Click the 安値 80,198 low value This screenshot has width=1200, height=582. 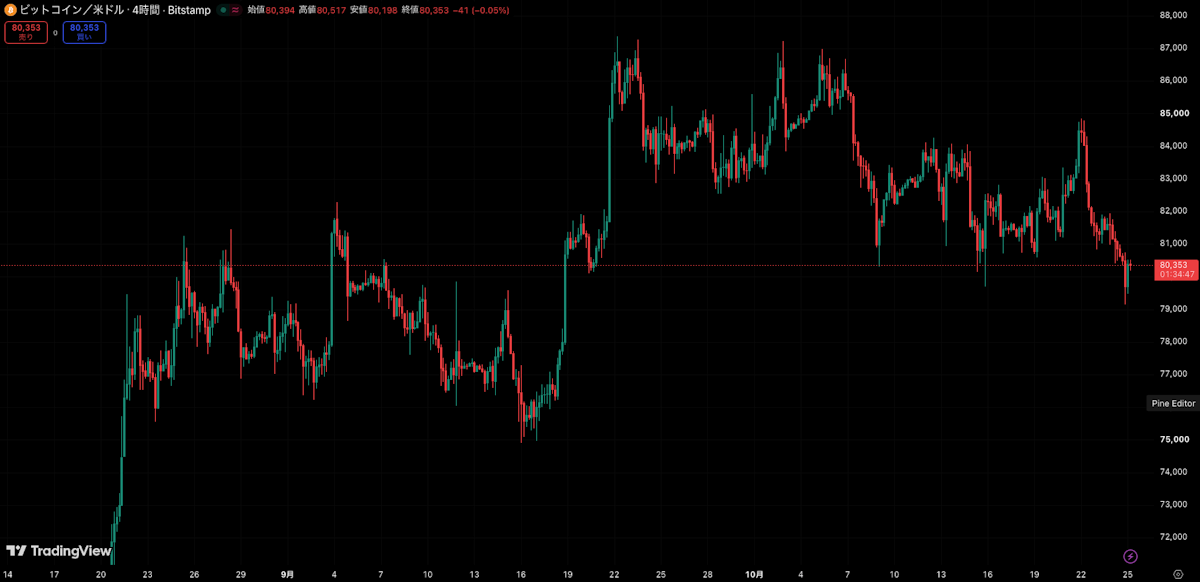coord(373,10)
